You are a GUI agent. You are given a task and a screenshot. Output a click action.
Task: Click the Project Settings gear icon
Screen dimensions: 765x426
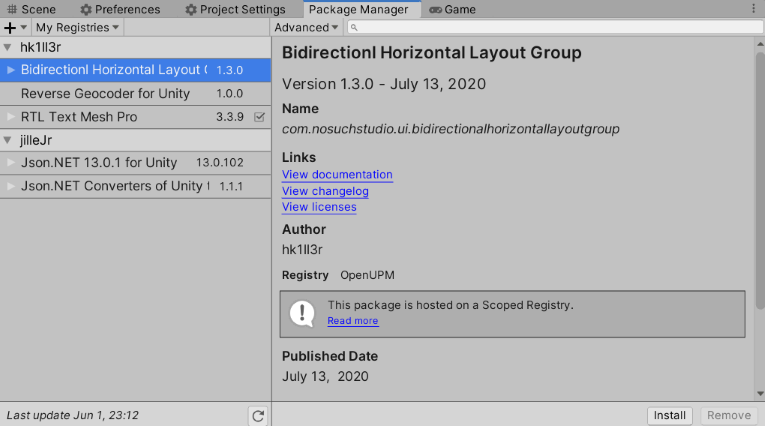click(191, 9)
